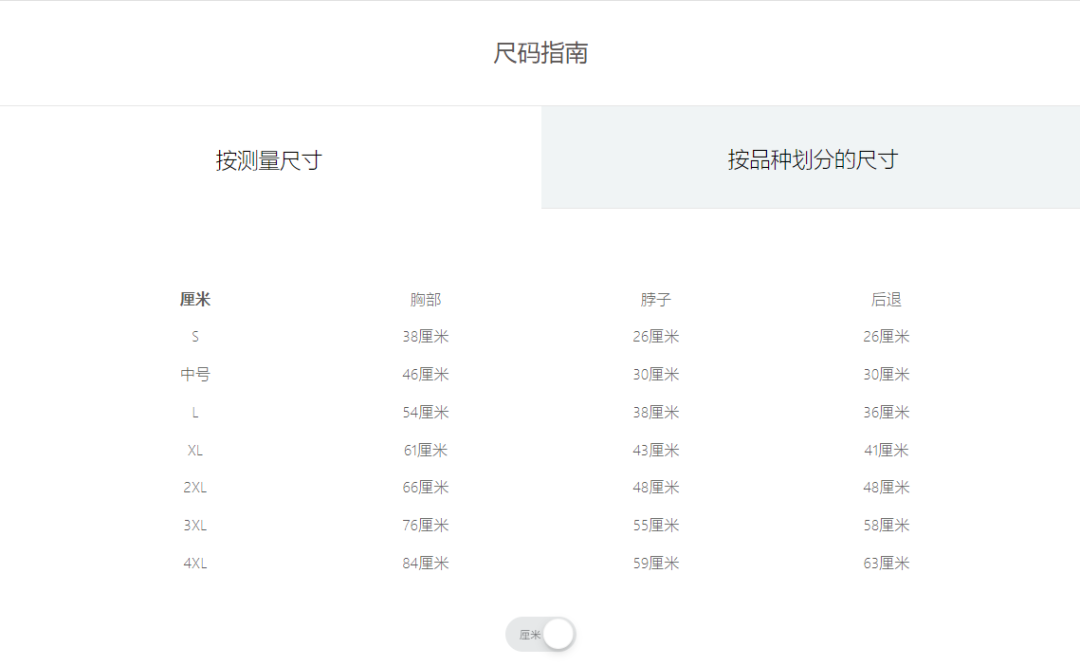
Task: Click the round knob on the unit switch
Action: (x=560, y=634)
